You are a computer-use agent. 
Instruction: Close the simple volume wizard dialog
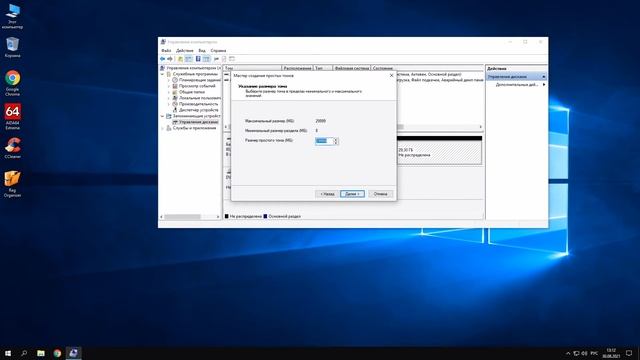pos(391,76)
